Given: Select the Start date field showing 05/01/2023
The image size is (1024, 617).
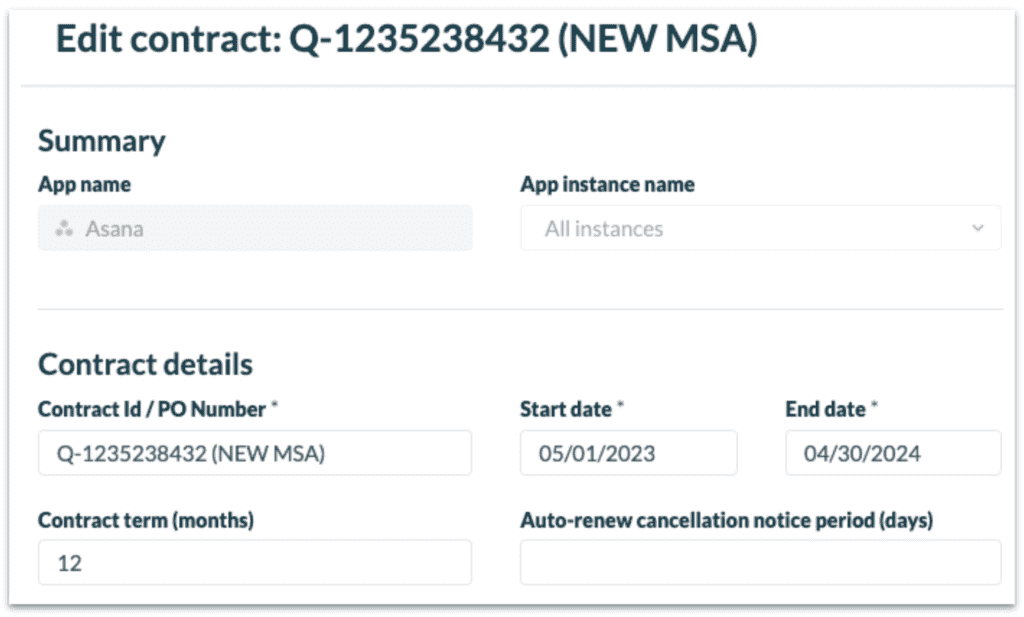Looking at the screenshot, I should point(628,452).
